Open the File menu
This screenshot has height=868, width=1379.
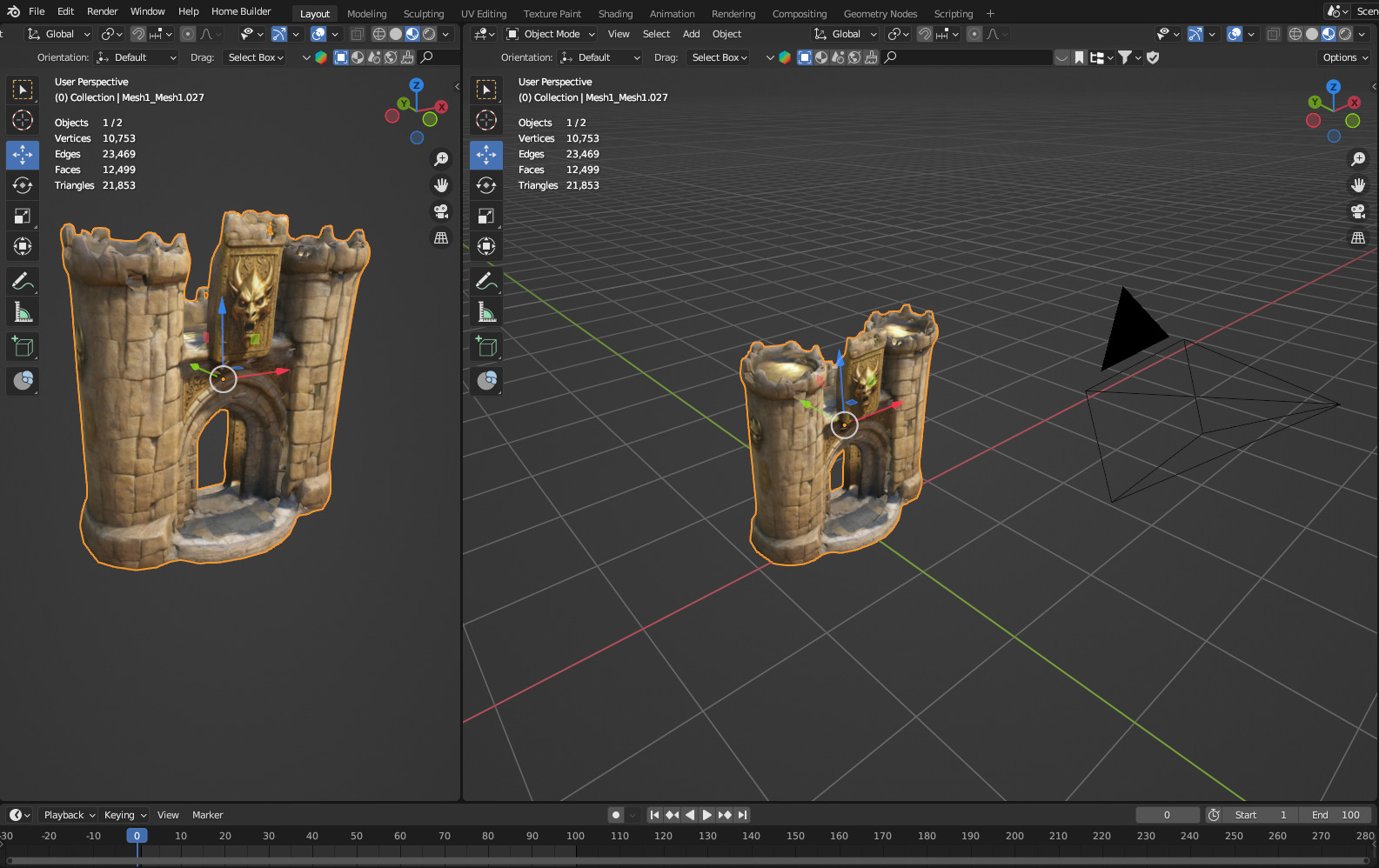click(37, 11)
